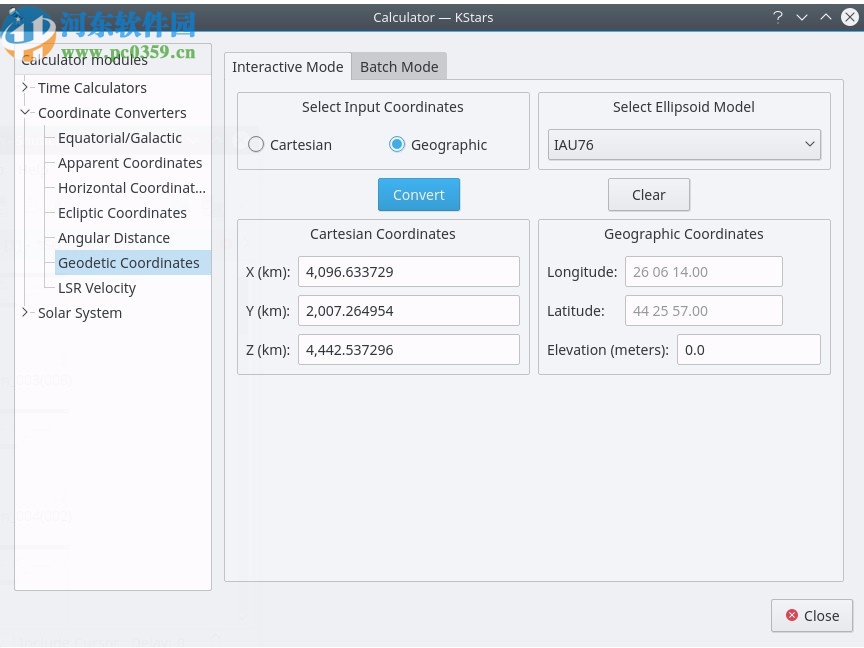The image size is (864, 648).
Task: Click the Elevation (meters) input field
Action: point(748,350)
